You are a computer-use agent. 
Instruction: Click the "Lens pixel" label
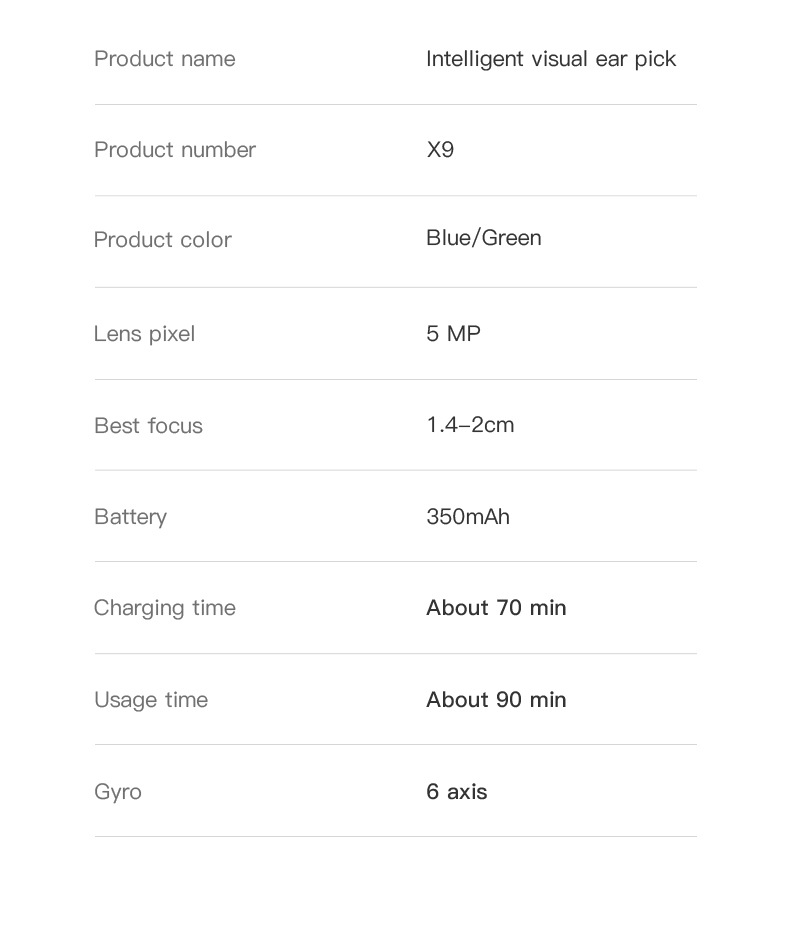point(145,334)
